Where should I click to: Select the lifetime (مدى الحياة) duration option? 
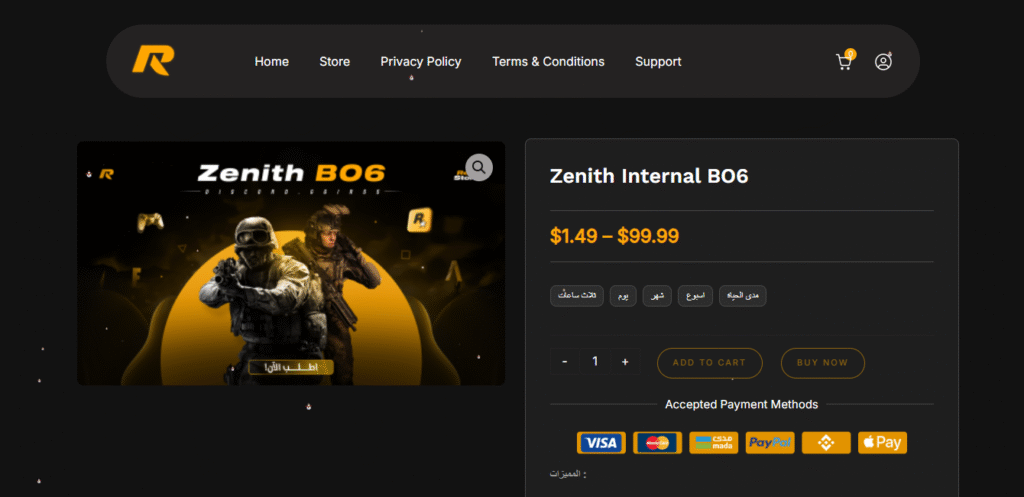point(742,296)
